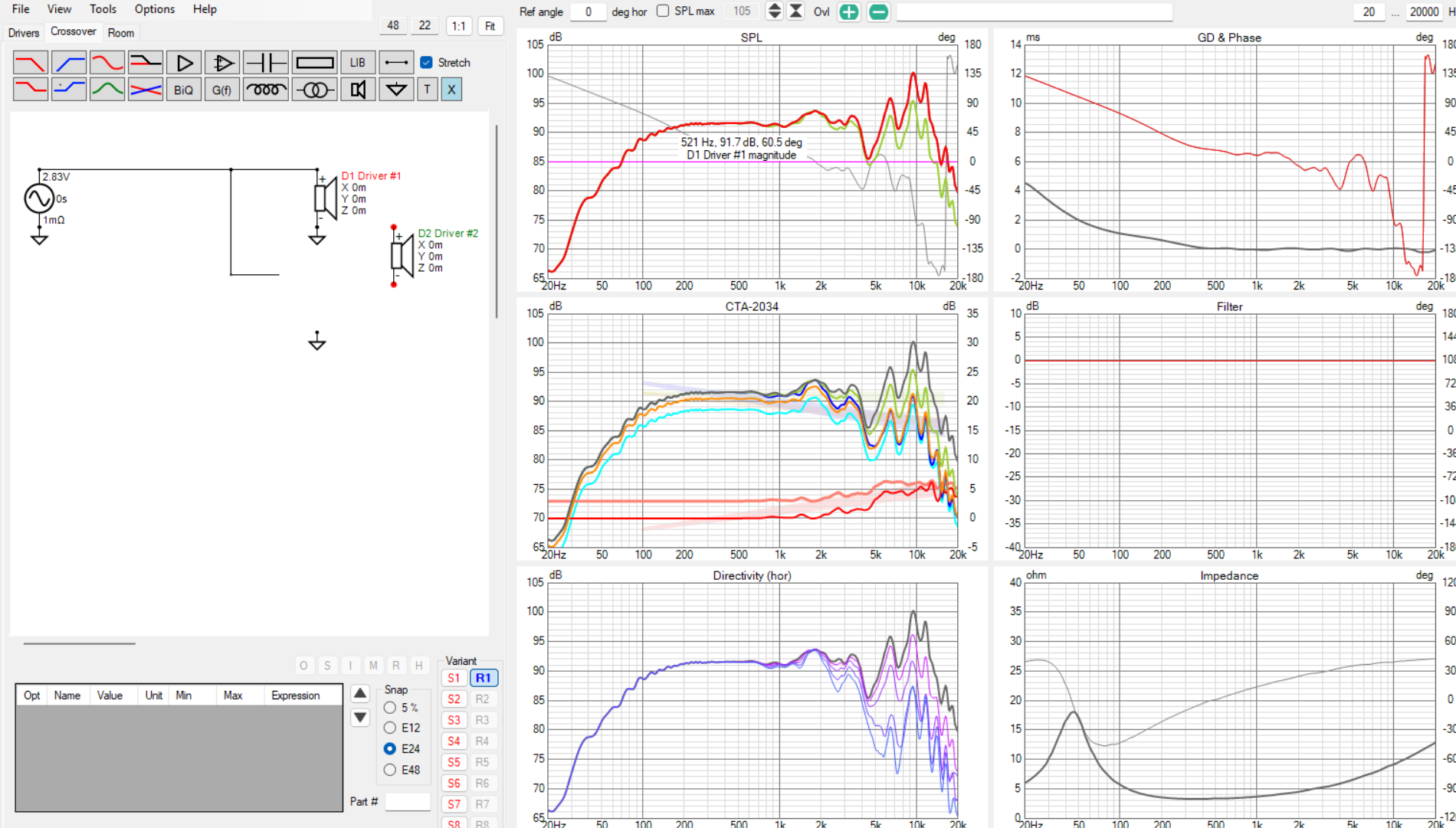The image size is (1456, 828).
Task: Add the red all-pass curve block
Action: click(107, 63)
